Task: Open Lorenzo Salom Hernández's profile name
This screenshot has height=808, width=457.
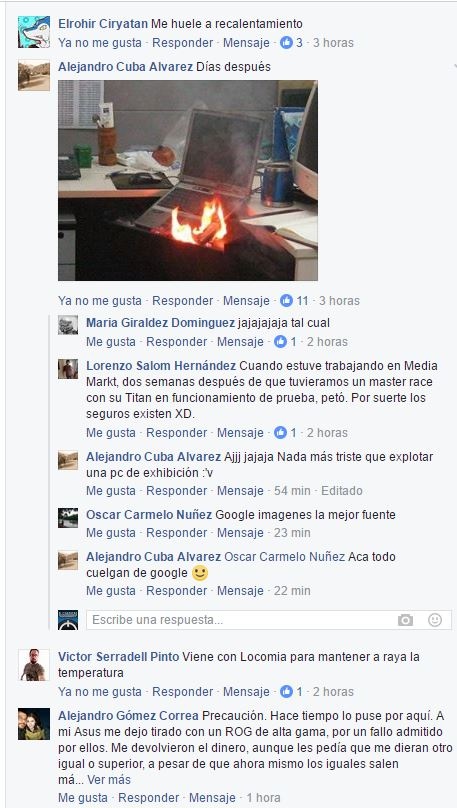Action: (x=161, y=366)
